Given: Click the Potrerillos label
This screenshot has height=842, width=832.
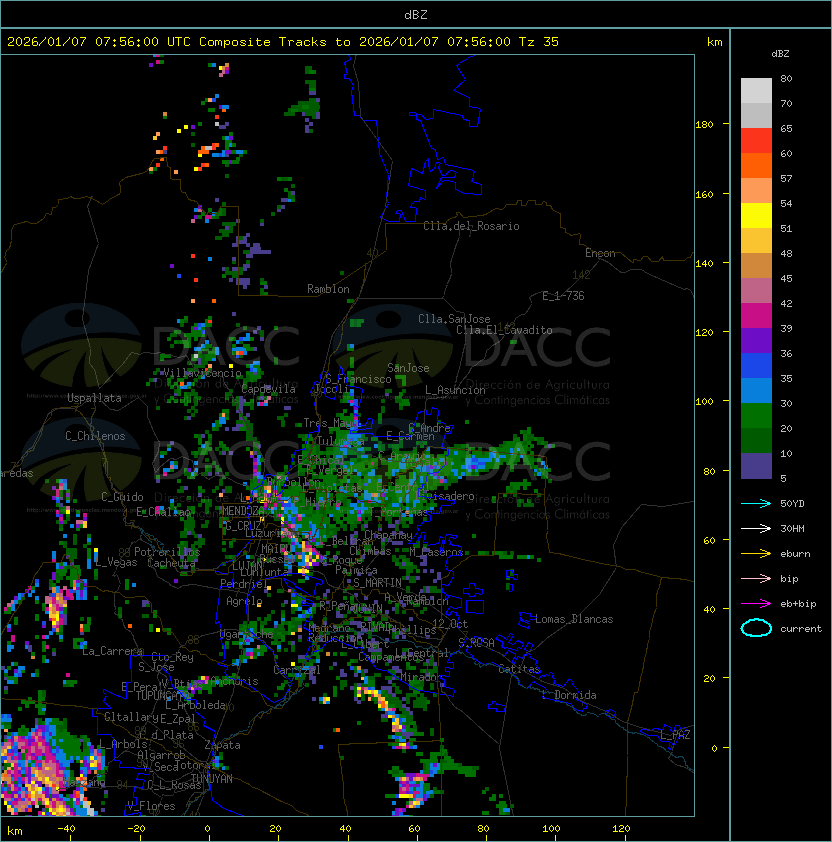Looking at the screenshot, I should pyautogui.click(x=167, y=552).
